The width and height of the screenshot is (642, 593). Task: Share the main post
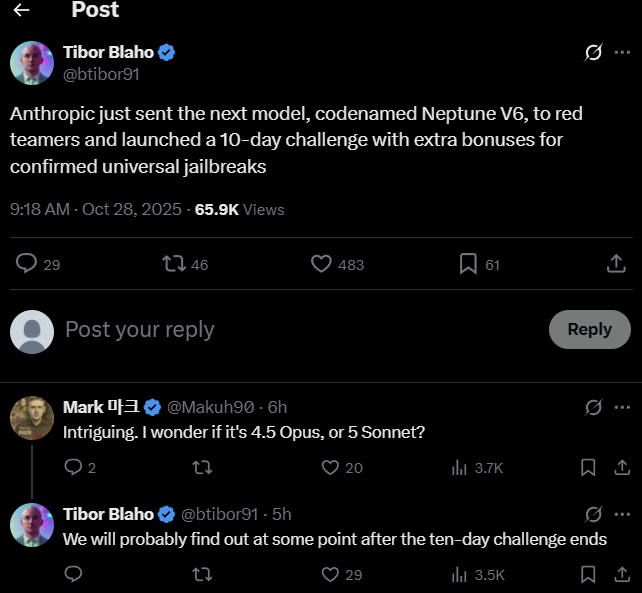(616, 264)
